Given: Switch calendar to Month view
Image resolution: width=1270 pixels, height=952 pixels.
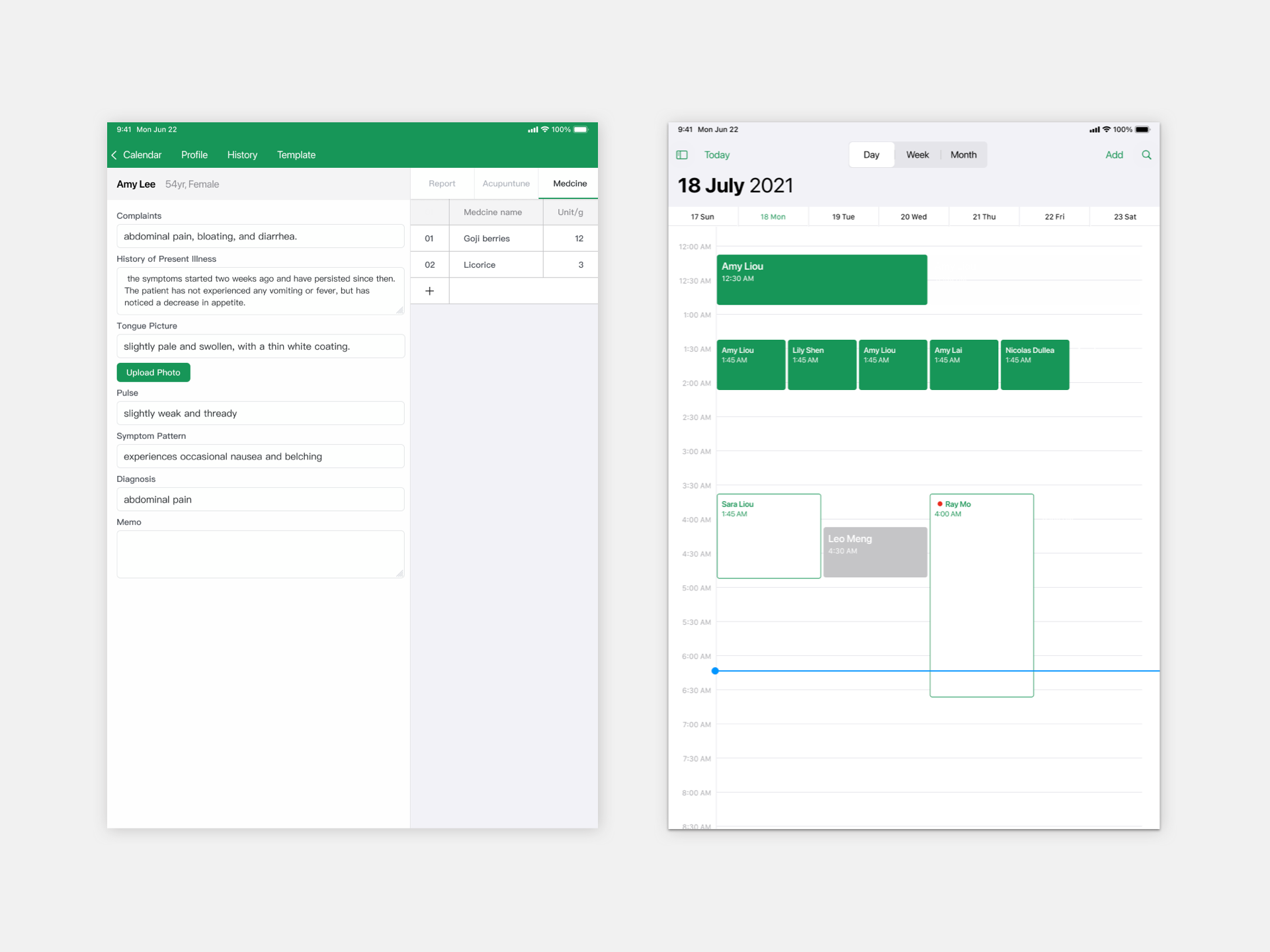Looking at the screenshot, I should tap(963, 155).
